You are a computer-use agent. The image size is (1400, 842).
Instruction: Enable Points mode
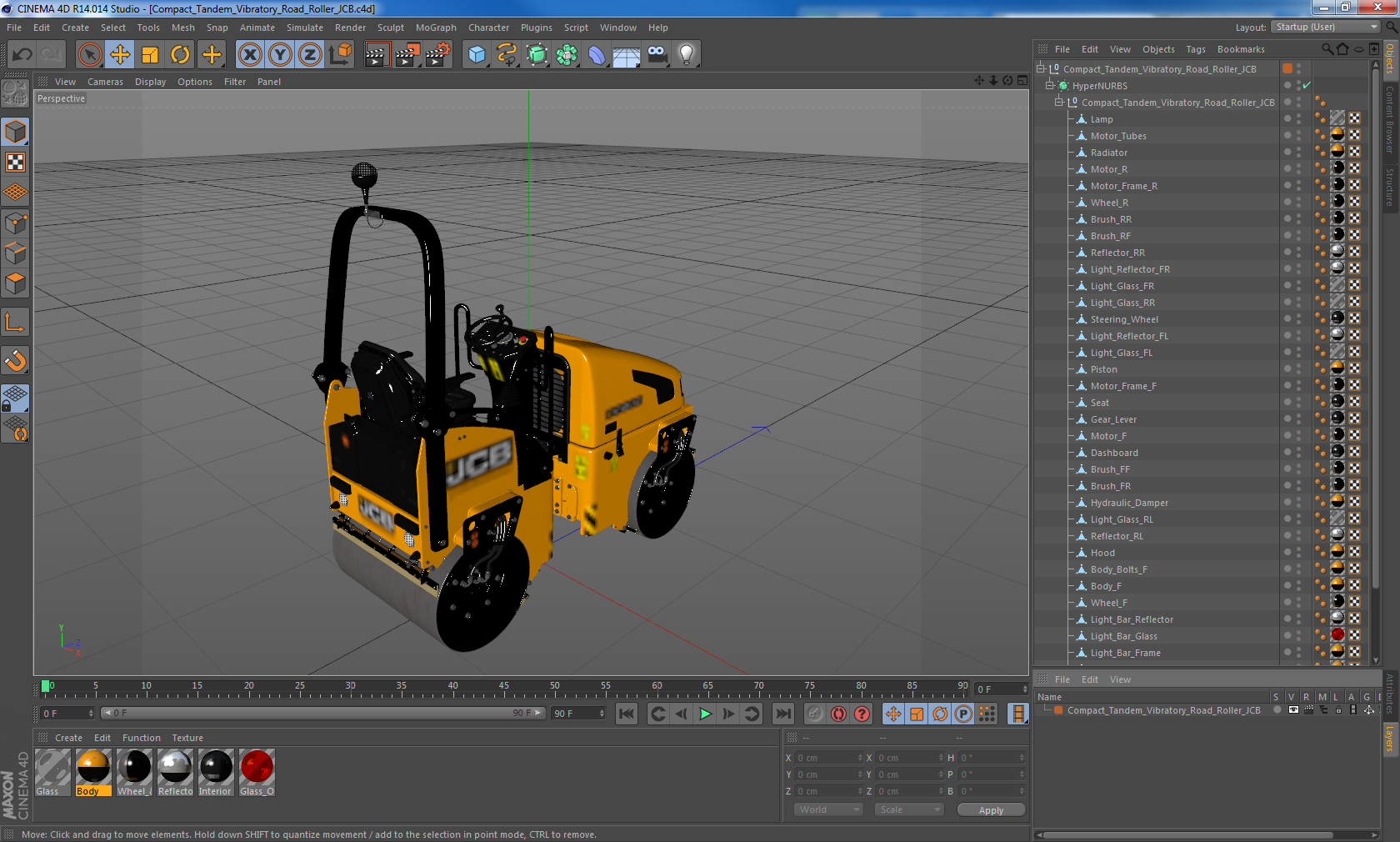(15, 223)
